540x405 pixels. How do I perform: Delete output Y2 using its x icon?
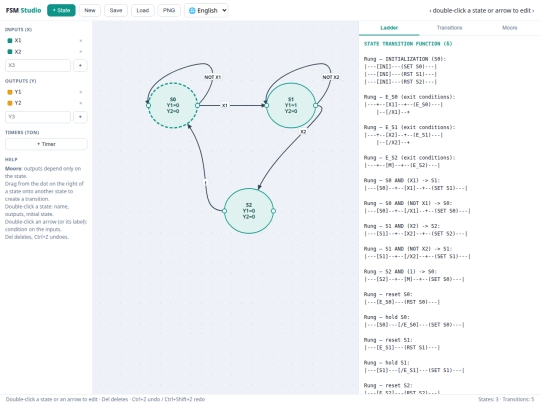click(x=81, y=103)
